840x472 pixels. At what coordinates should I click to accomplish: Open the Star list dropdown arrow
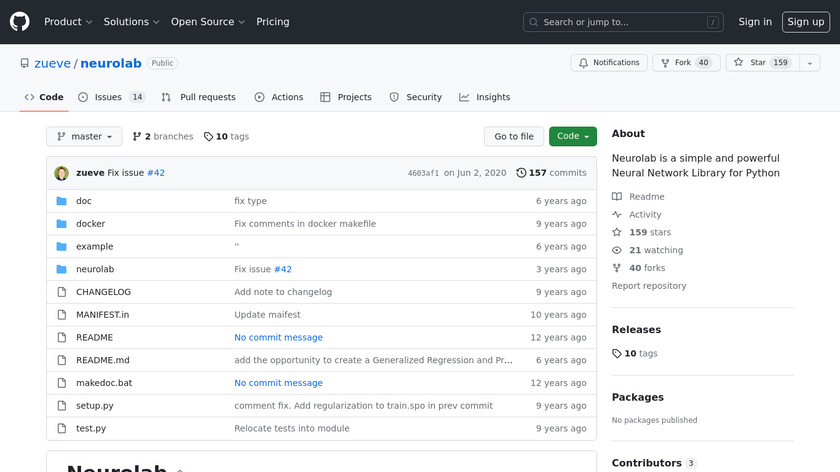[x=809, y=63]
